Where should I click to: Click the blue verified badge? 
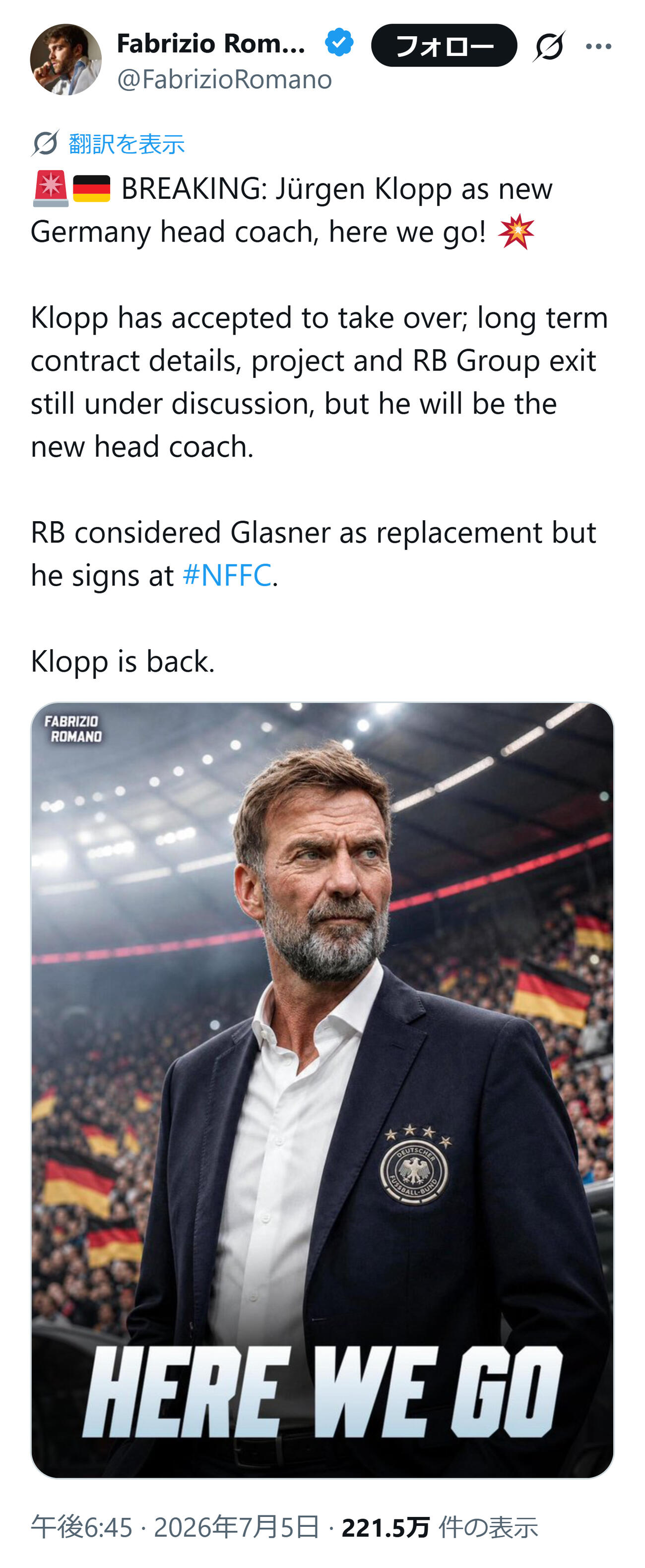pos(339,43)
